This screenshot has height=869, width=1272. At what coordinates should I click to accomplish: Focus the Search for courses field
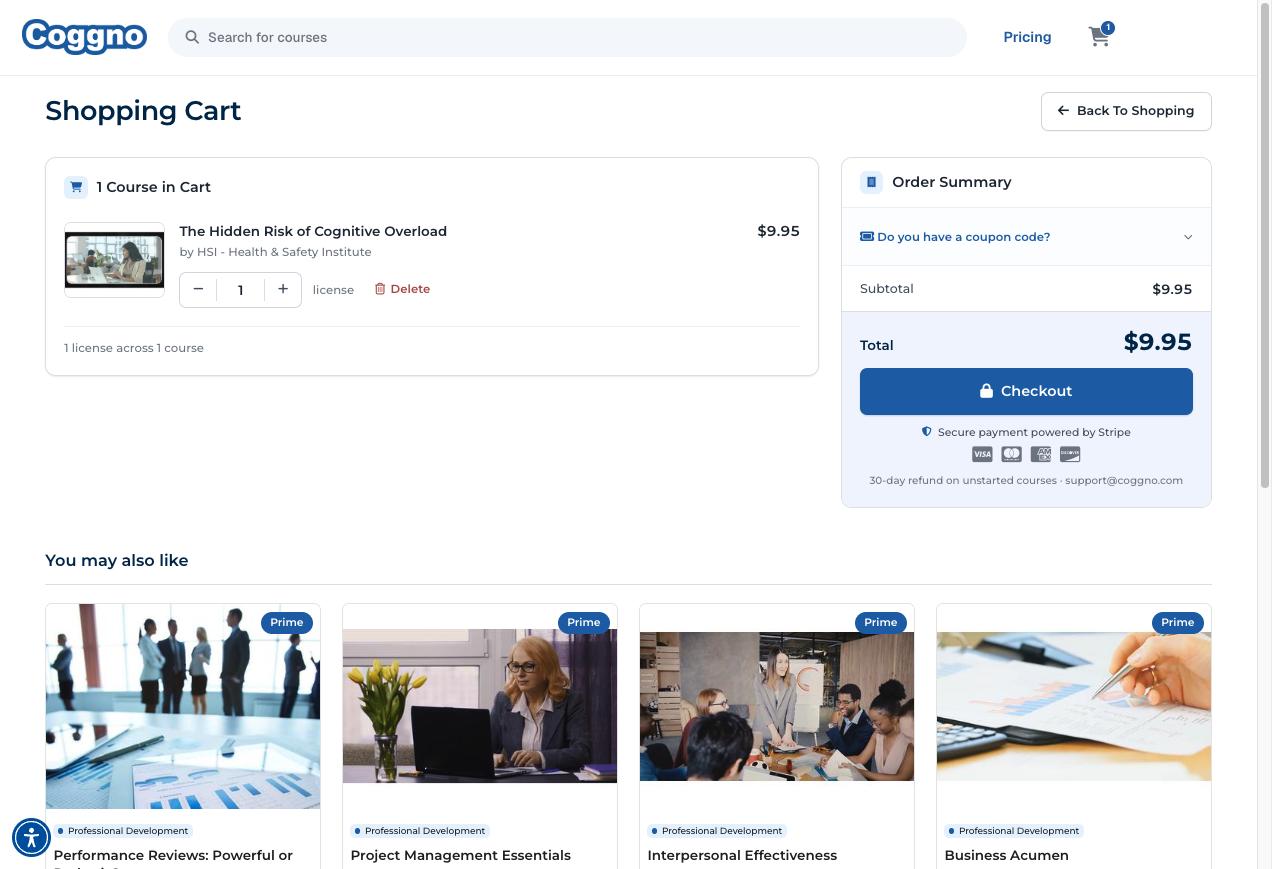coord(567,37)
